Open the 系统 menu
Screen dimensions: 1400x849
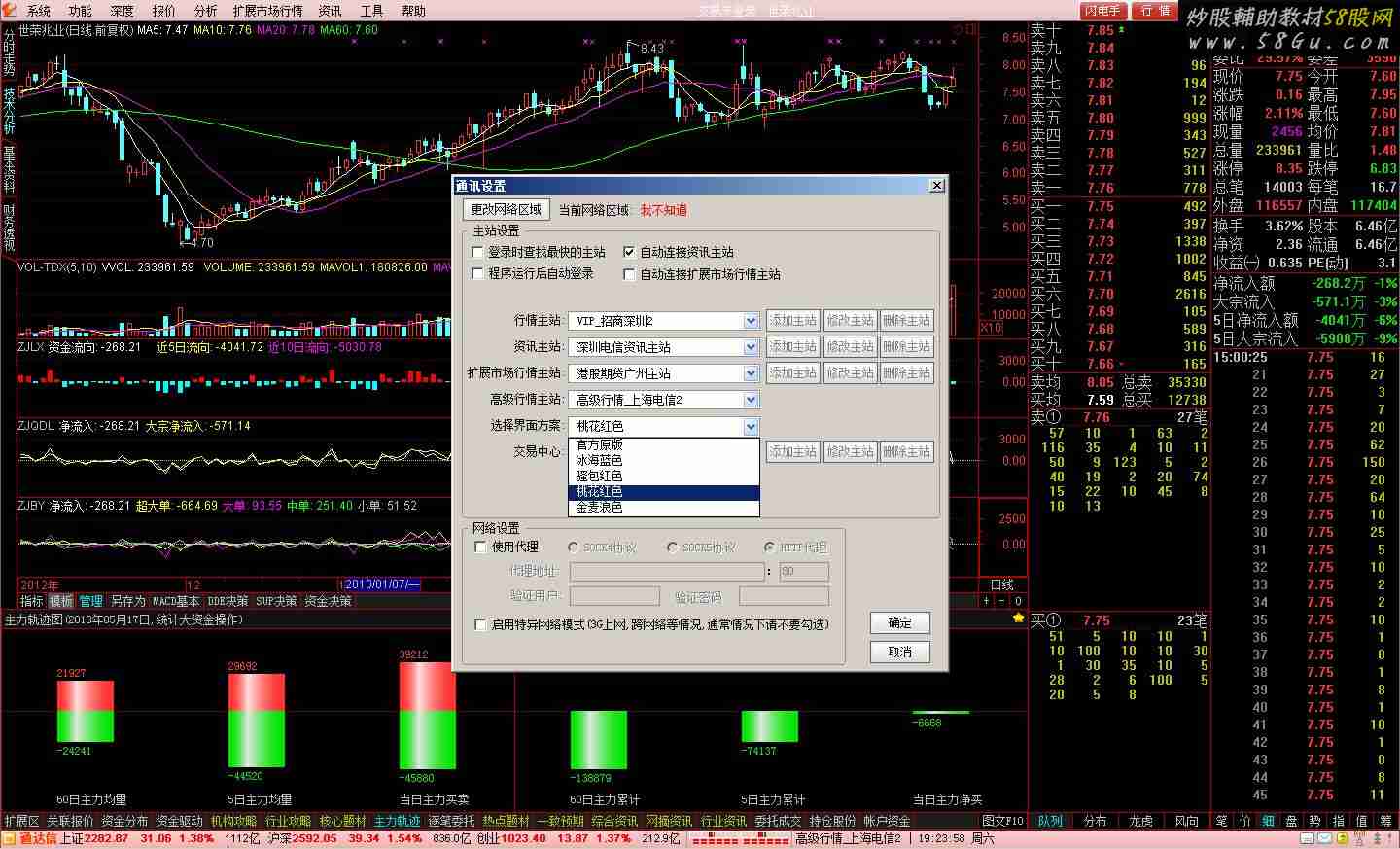point(39,11)
